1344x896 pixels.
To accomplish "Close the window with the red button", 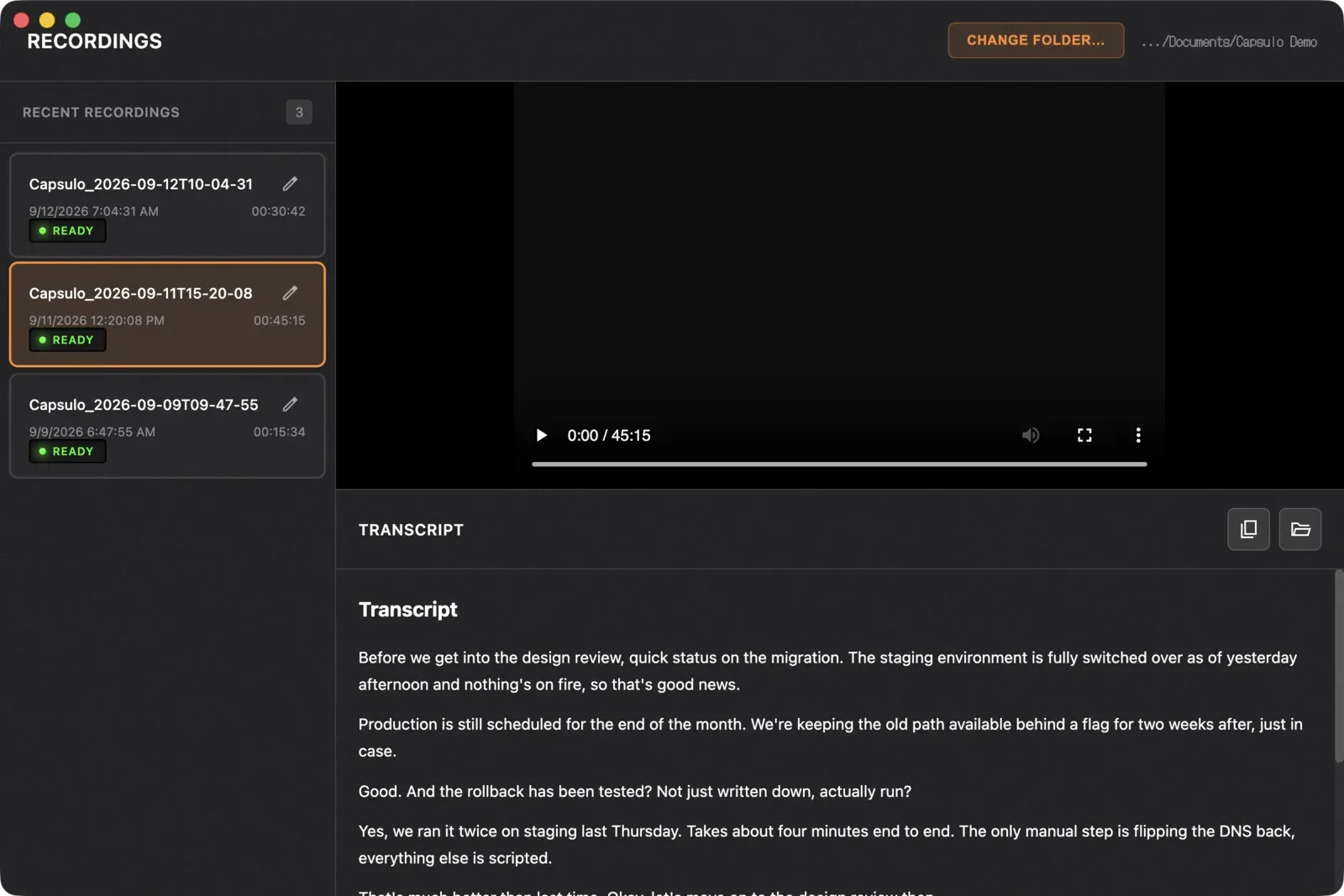I will (x=22, y=20).
